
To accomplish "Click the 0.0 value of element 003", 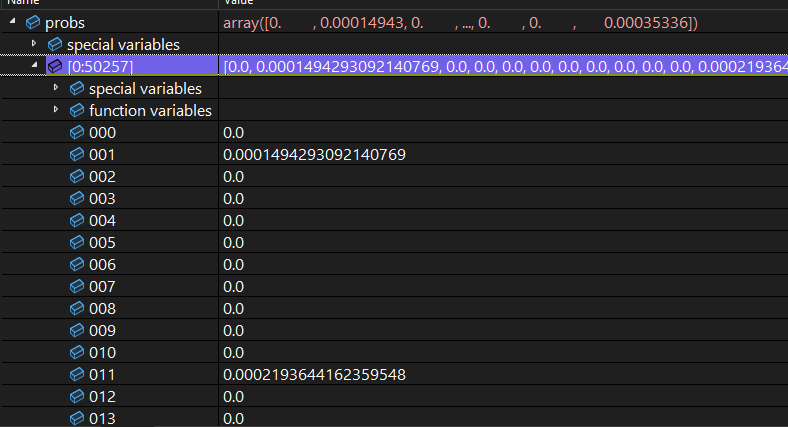I will point(234,198).
